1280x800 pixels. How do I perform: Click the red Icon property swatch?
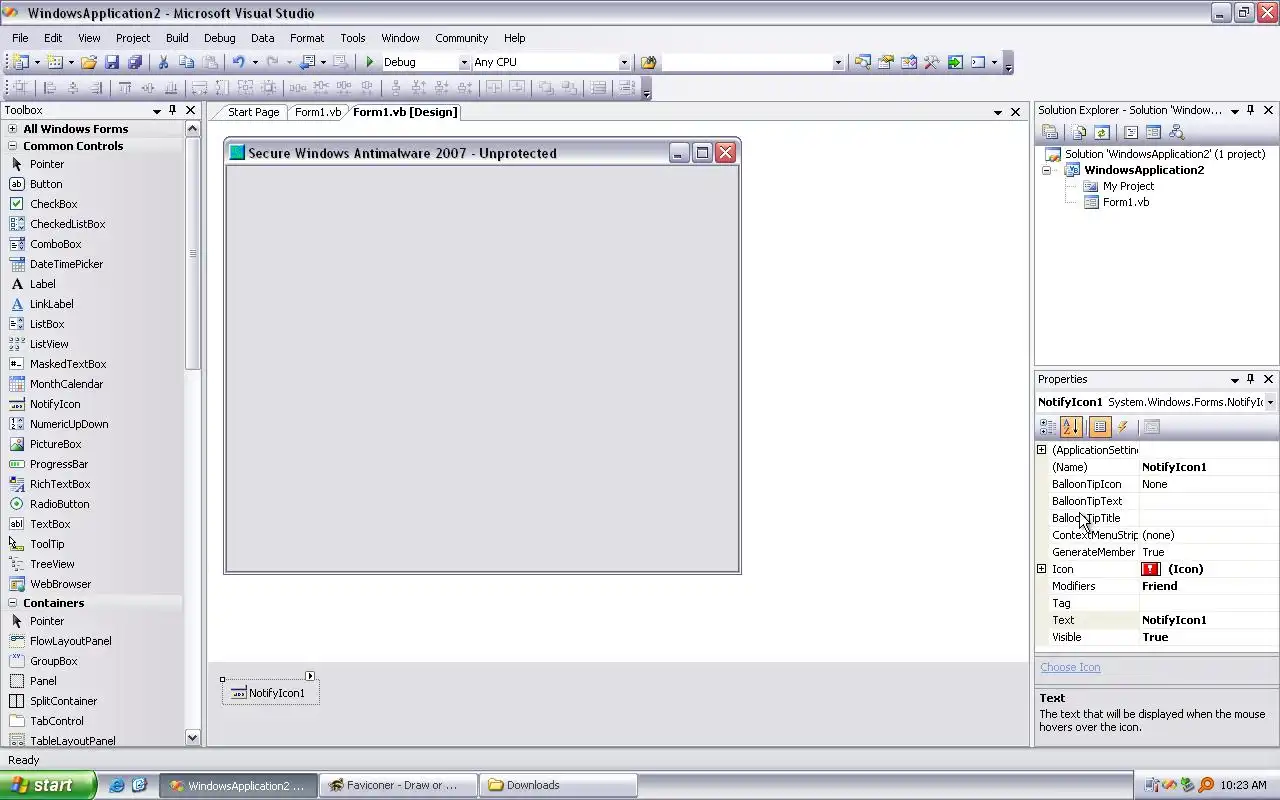1151,569
